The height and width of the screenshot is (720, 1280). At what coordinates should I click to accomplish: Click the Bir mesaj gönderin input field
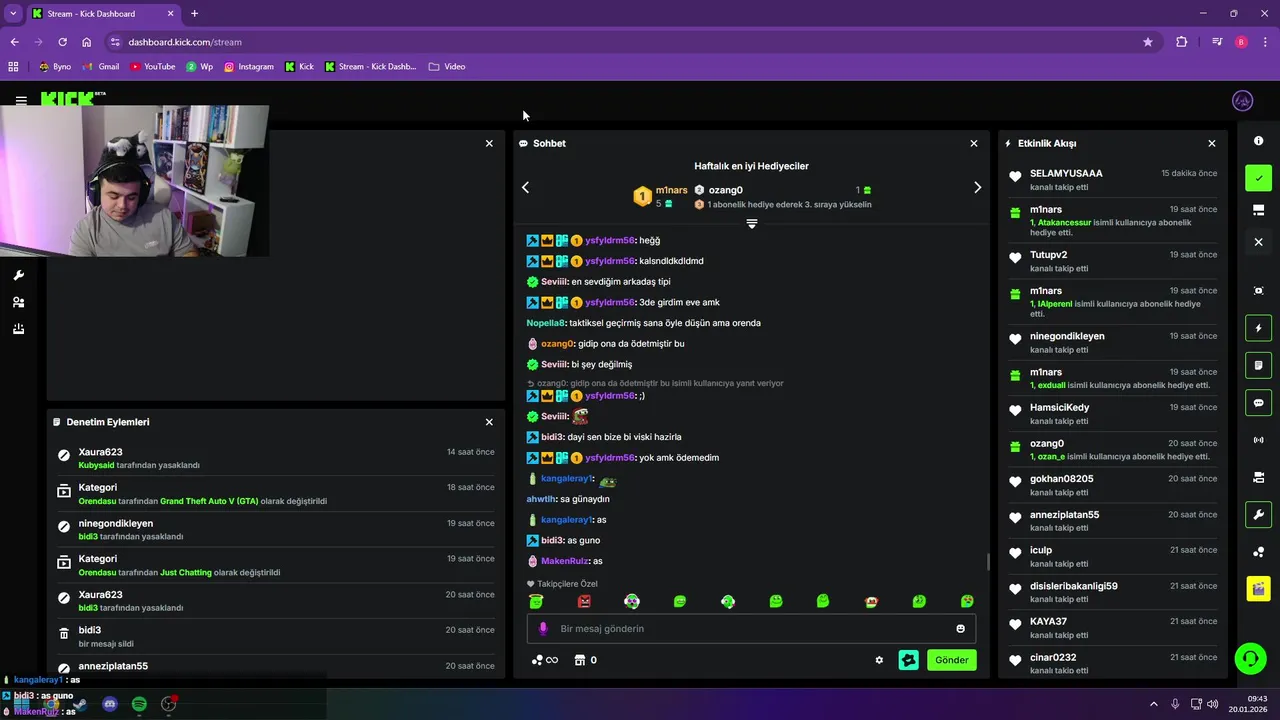pyautogui.click(x=751, y=629)
